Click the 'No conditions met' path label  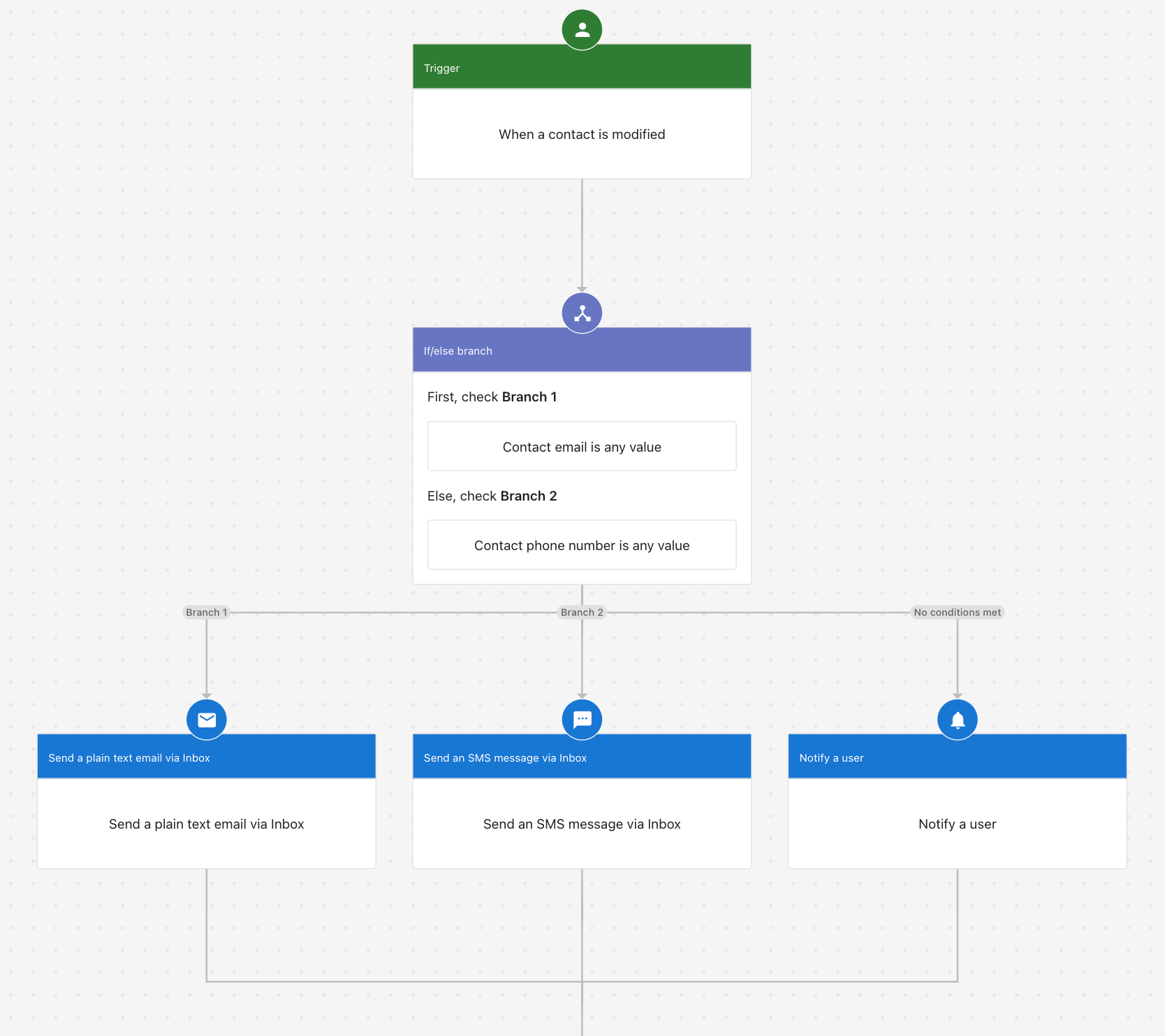point(957,612)
